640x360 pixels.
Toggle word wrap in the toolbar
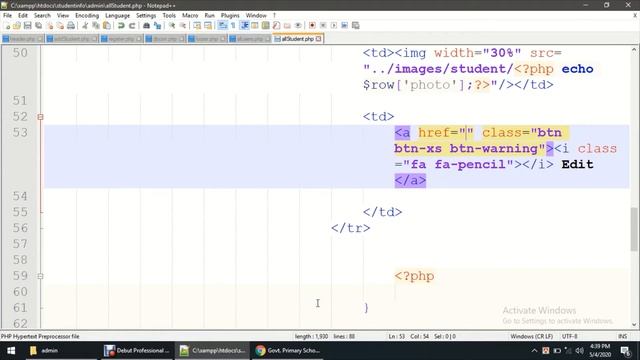222,25
